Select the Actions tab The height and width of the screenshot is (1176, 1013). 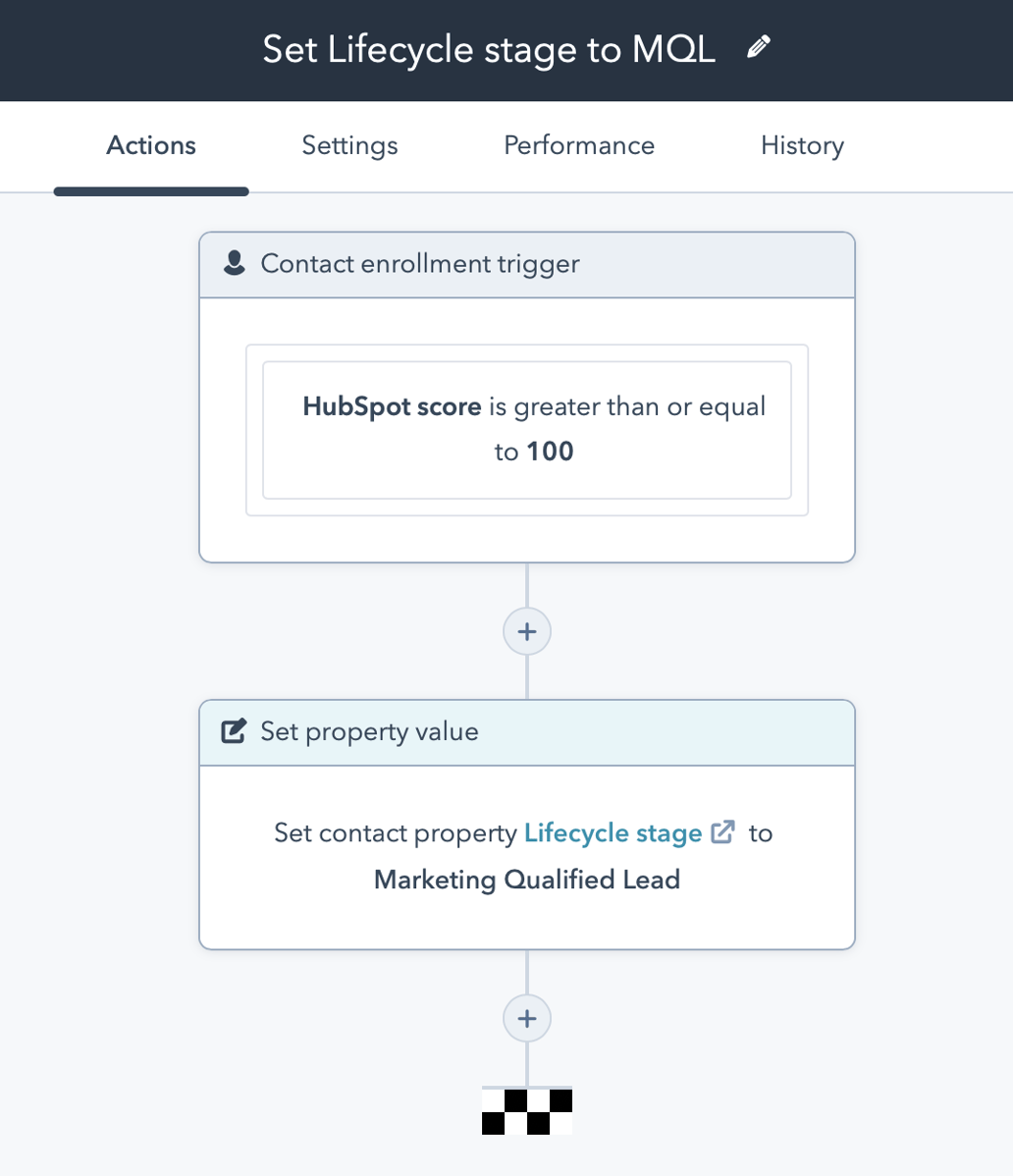[150, 145]
